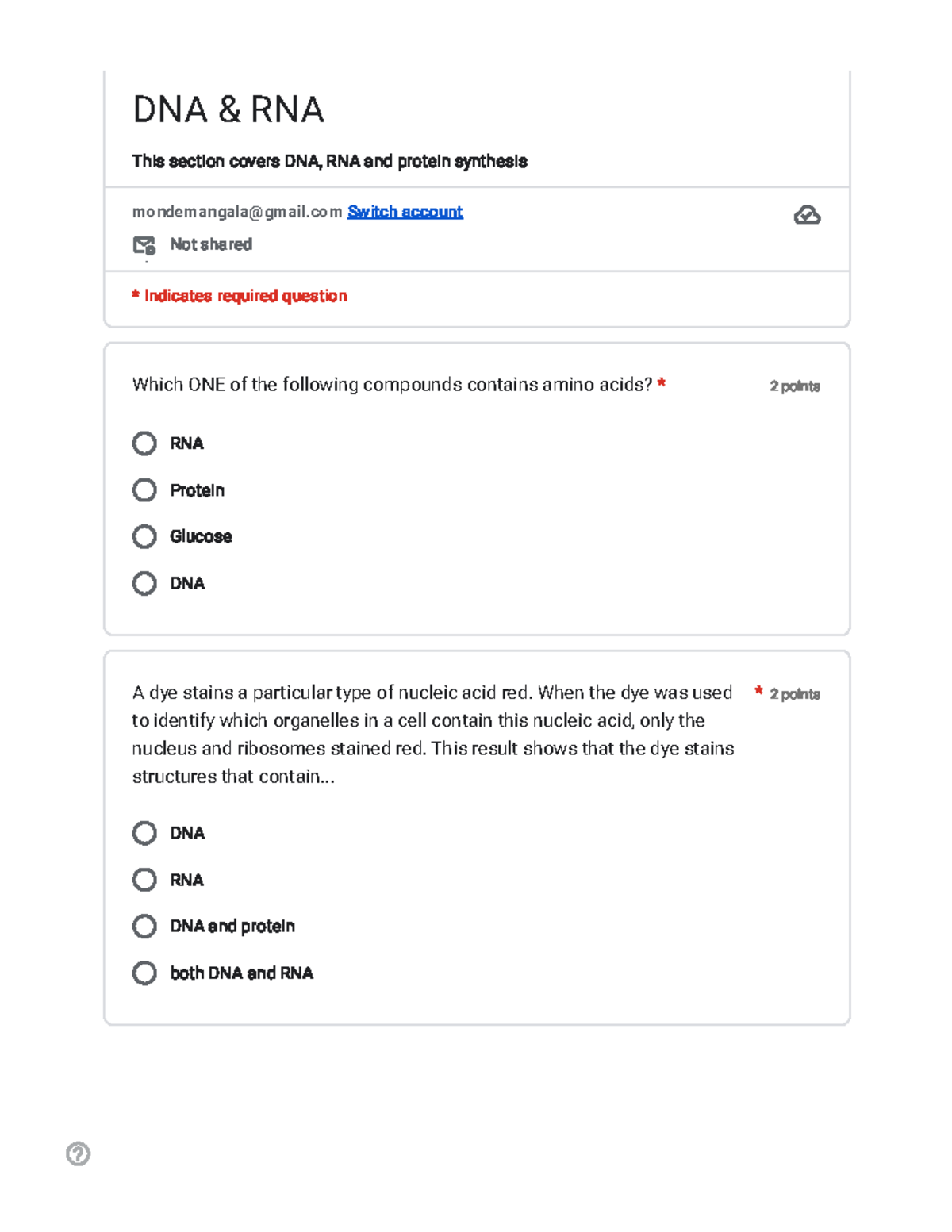Select the Glucose radio option
The width and height of the screenshot is (952, 1232).
144,537
